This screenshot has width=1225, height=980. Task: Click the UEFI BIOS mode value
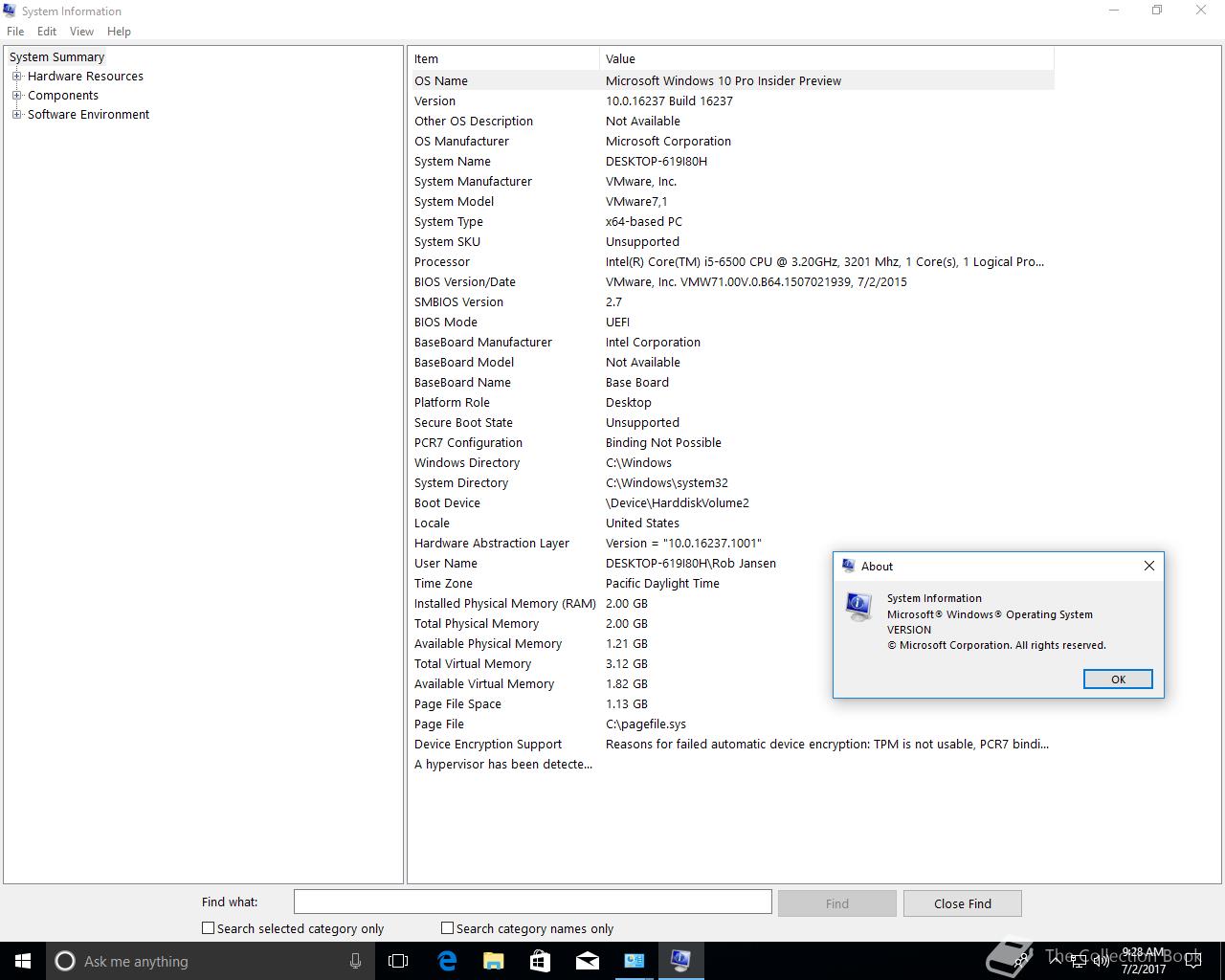[x=617, y=322]
